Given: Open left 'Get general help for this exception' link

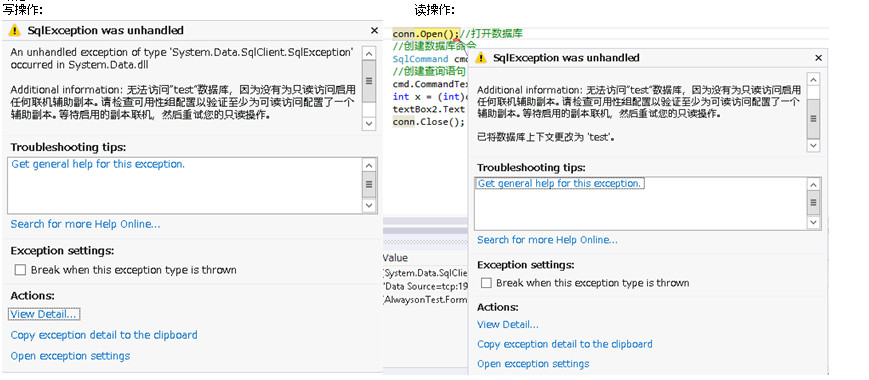Looking at the screenshot, I should [98, 164].
